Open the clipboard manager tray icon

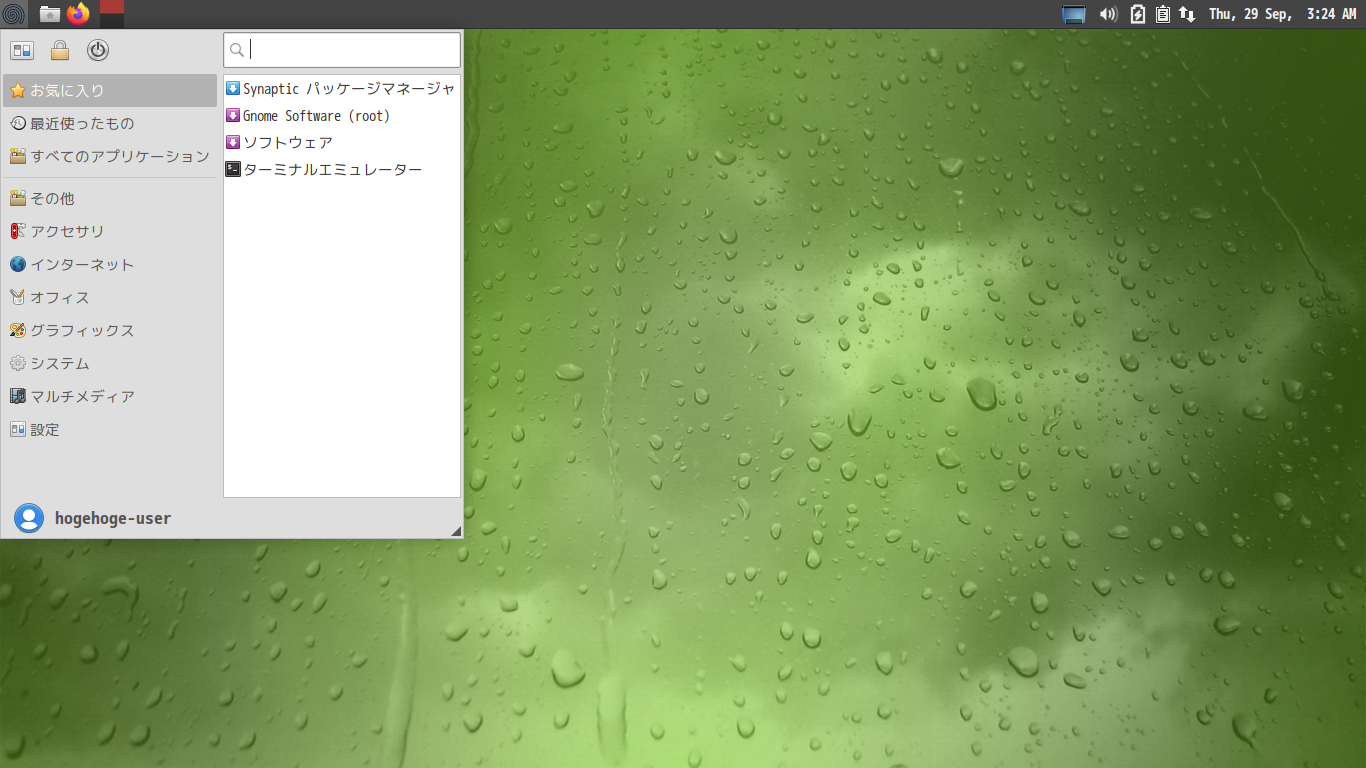[1163, 14]
